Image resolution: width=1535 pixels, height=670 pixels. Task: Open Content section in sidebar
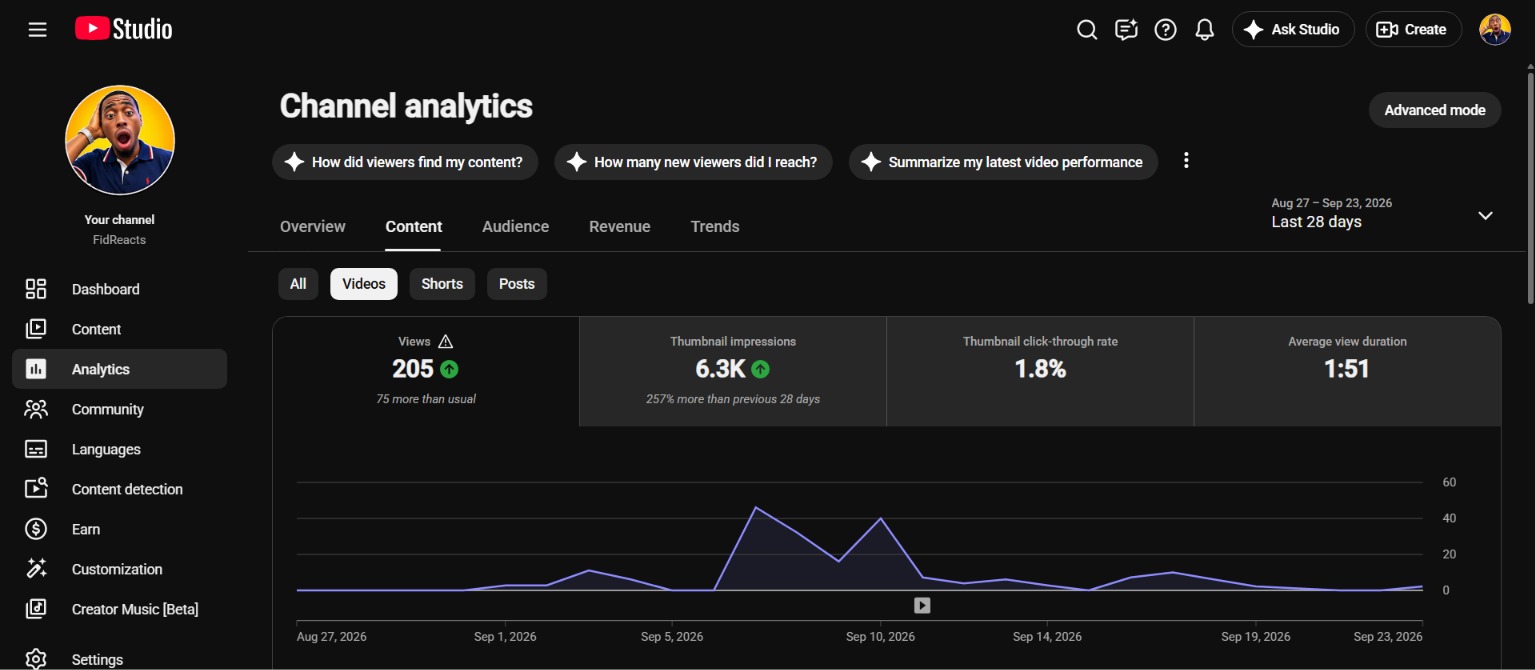click(119, 329)
